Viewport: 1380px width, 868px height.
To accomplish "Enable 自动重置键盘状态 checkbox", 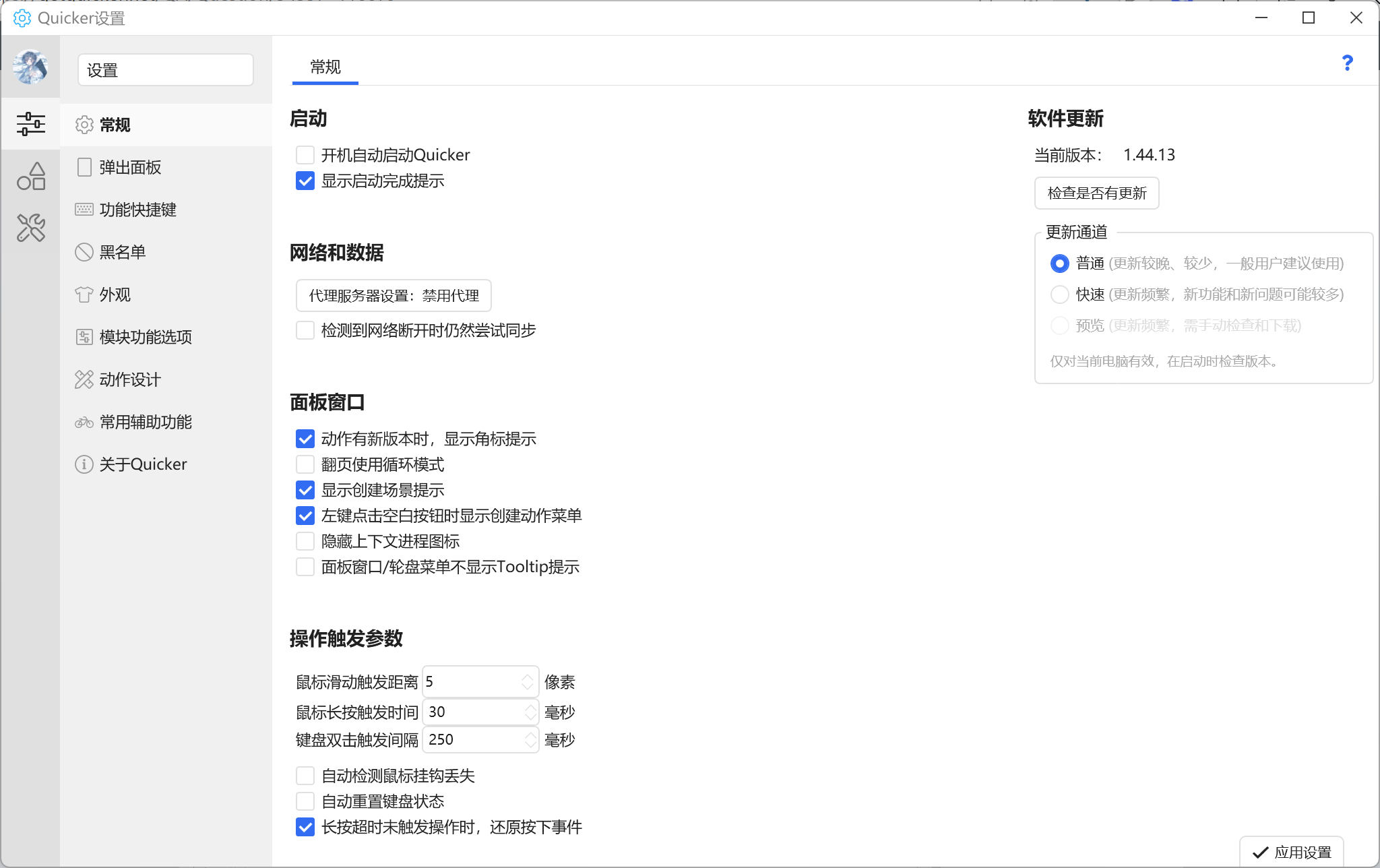I will [x=305, y=801].
